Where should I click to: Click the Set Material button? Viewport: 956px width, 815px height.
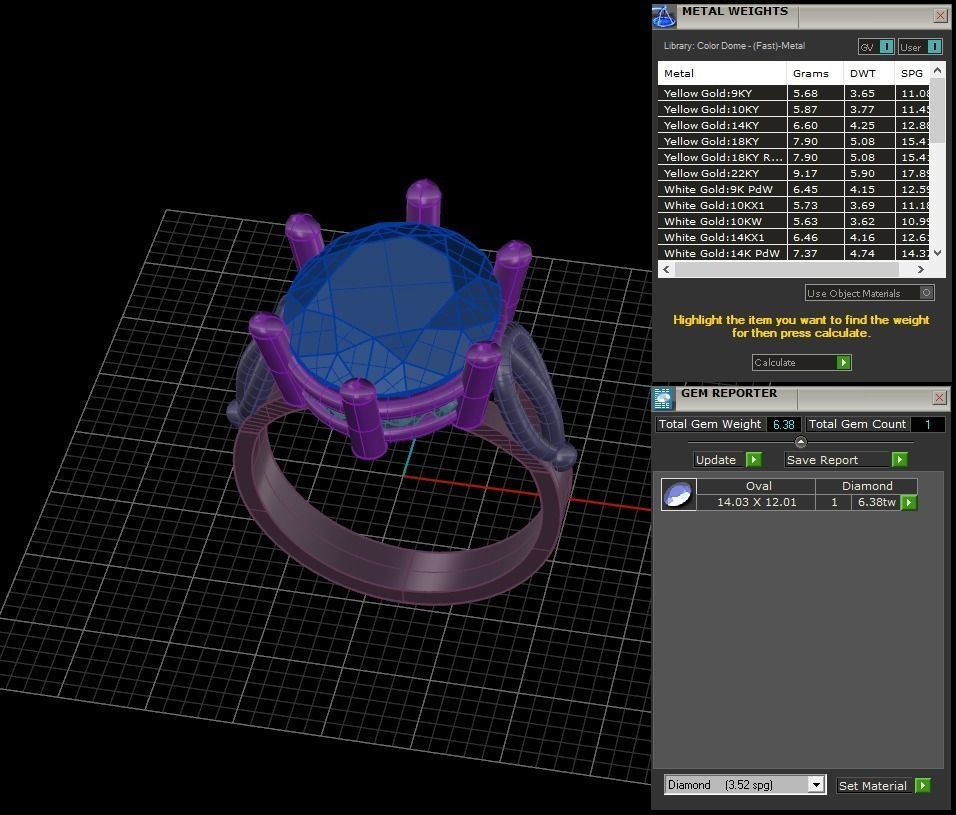coord(883,785)
